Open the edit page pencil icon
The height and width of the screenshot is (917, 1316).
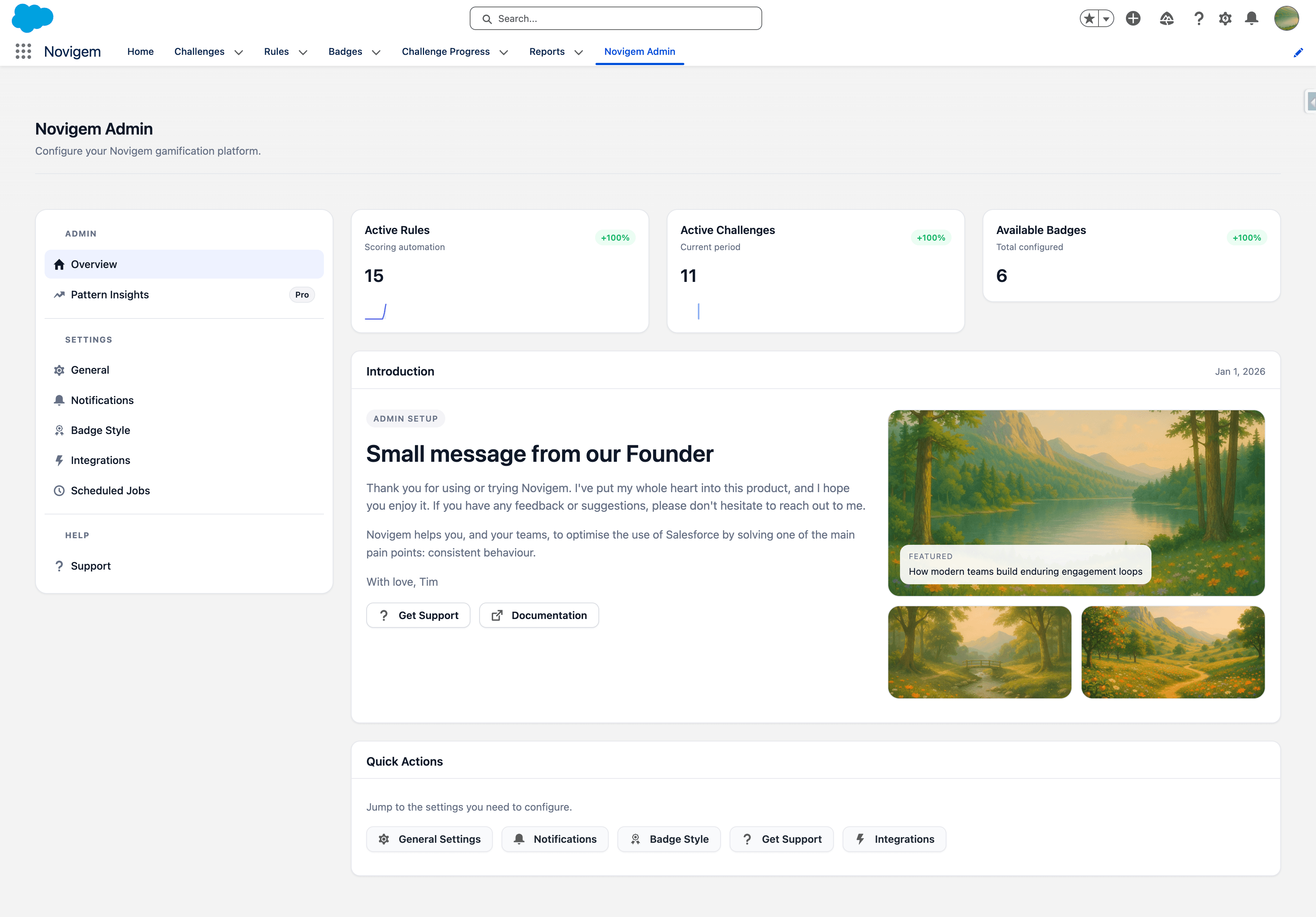[1298, 52]
